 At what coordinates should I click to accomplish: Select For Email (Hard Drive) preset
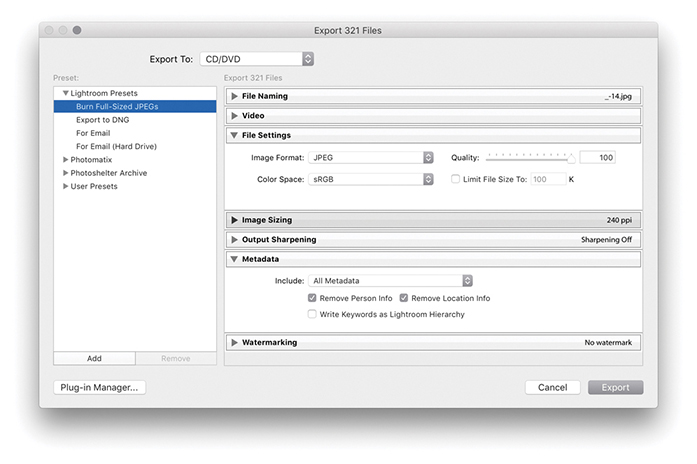(116, 146)
